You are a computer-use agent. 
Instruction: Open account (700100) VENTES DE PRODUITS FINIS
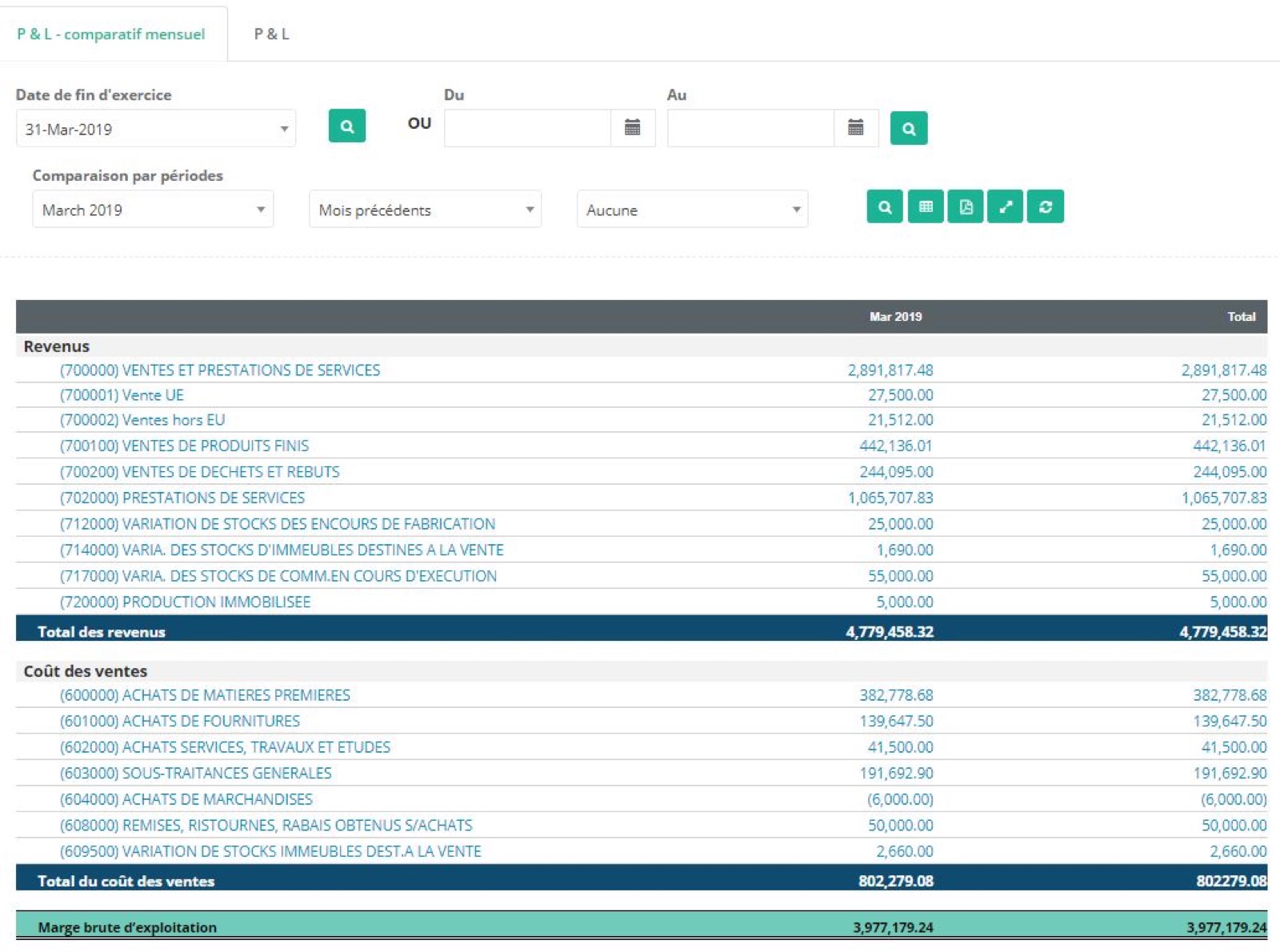point(184,446)
